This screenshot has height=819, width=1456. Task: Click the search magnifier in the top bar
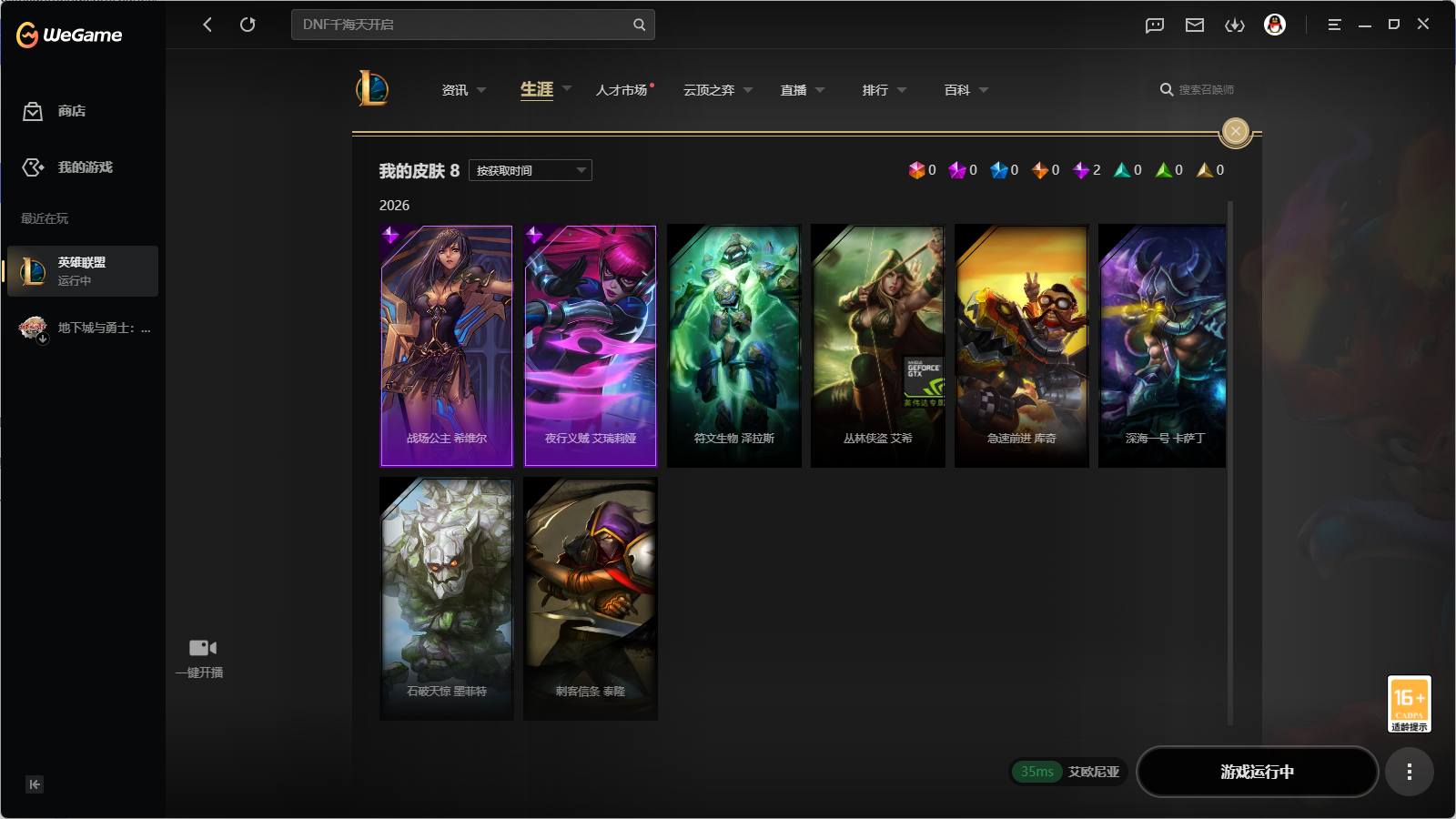[639, 25]
